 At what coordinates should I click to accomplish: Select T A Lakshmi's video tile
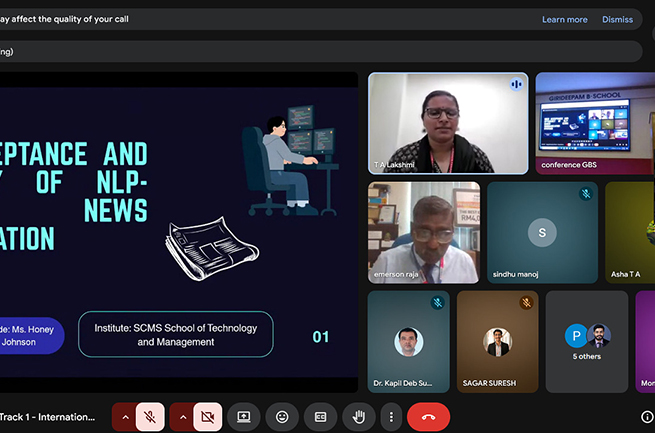click(x=448, y=122)
